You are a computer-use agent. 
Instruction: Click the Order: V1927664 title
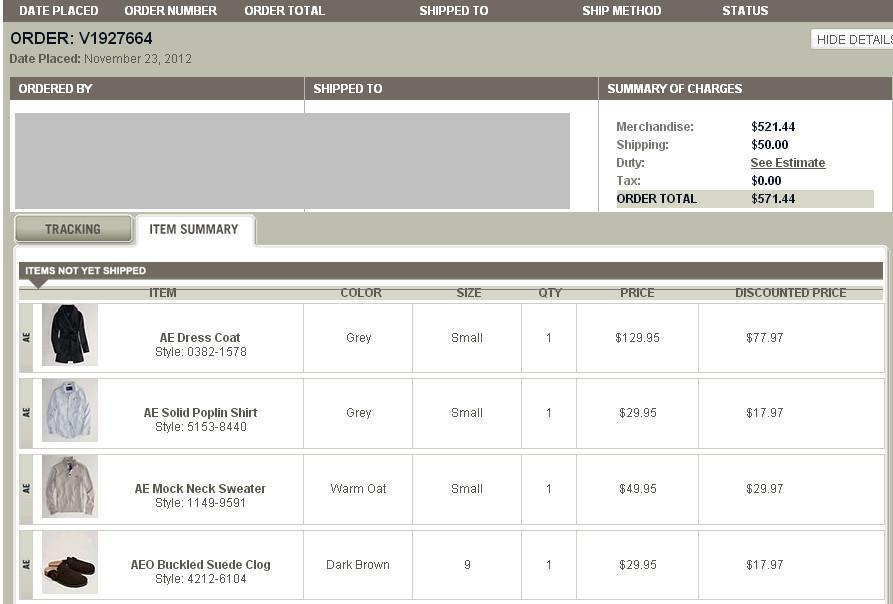[81, 38]
